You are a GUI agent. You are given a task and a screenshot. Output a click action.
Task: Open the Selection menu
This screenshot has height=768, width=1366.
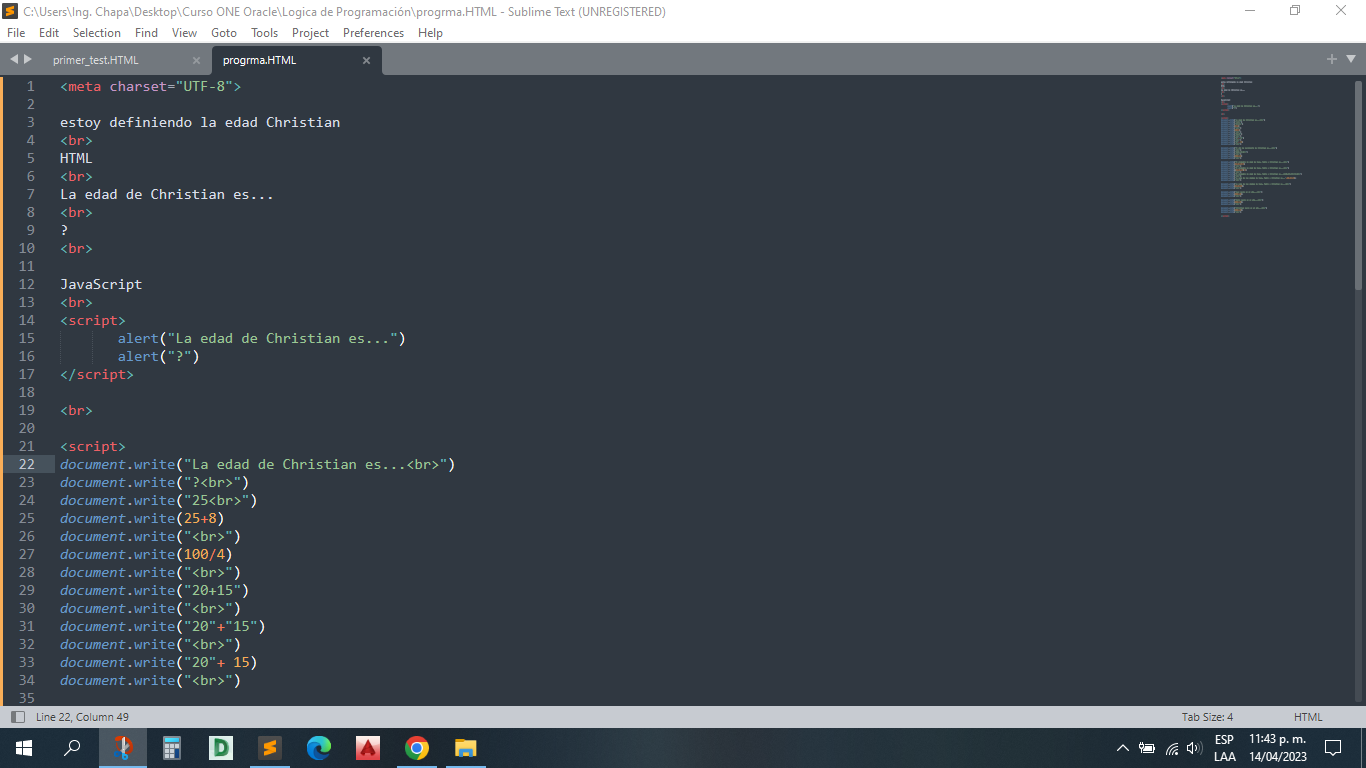(x=97, y=33)
